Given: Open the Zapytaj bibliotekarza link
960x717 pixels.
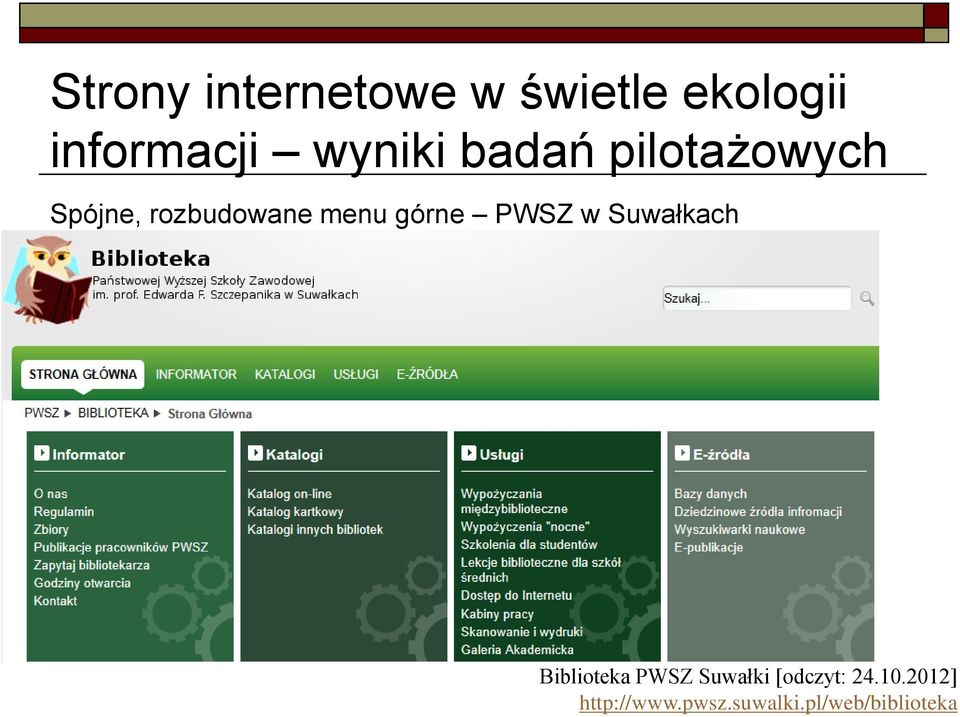Looking at the screenshot, I should (92, 565).
